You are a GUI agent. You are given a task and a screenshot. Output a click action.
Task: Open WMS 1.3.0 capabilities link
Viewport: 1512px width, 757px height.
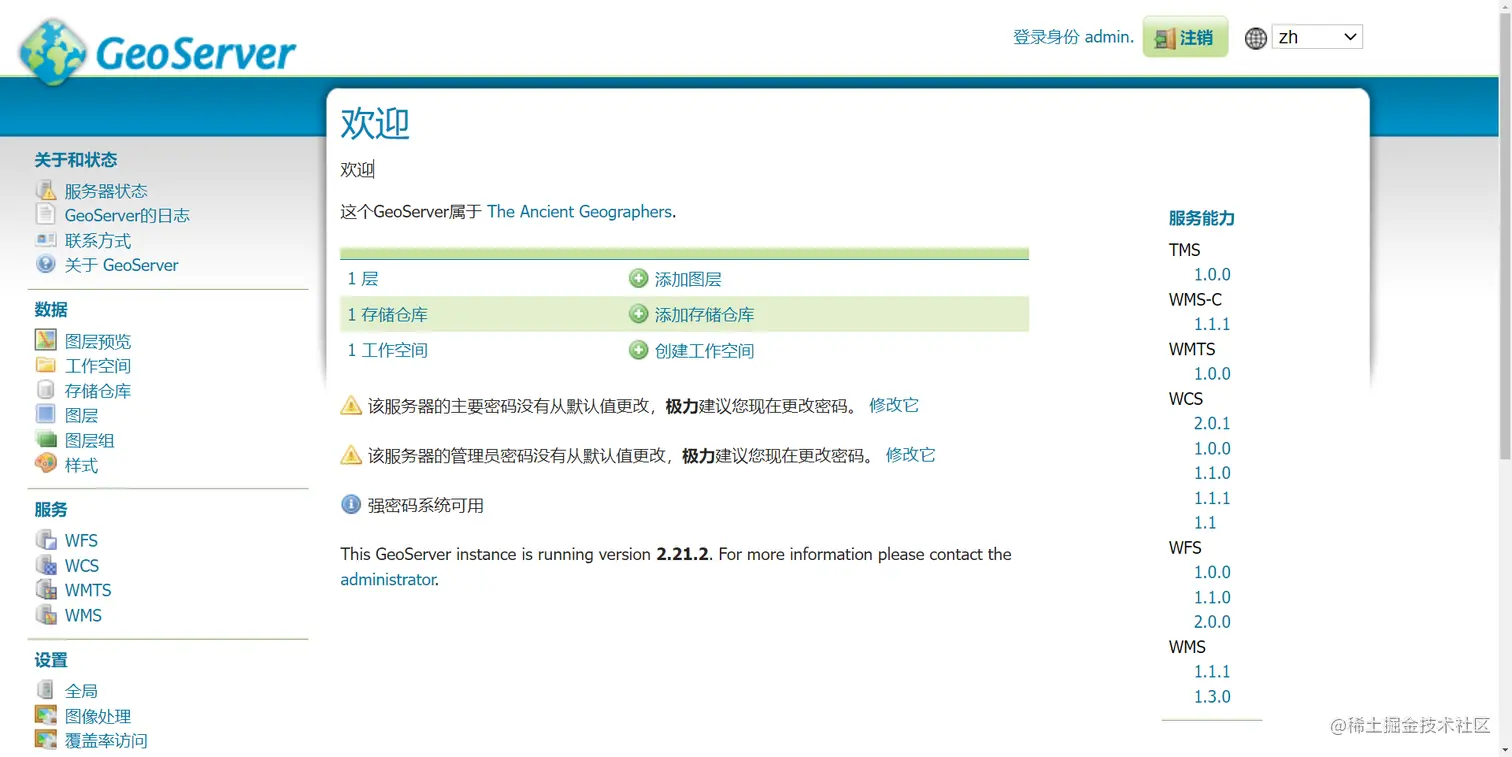coord(1212,697)
